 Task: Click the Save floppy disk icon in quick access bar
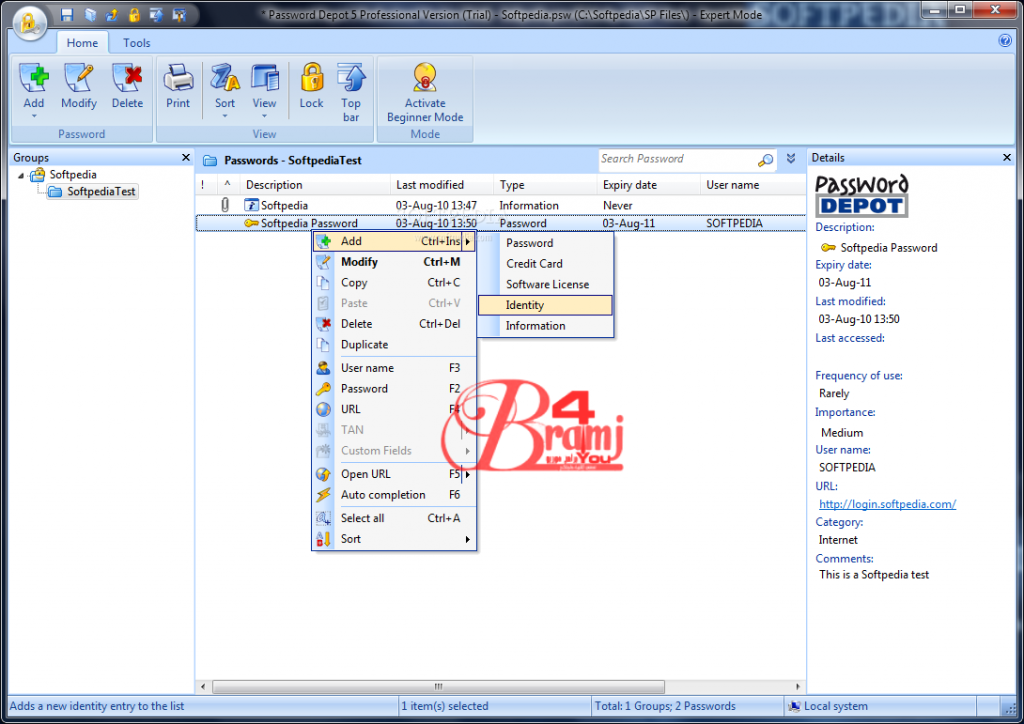click(67, 14)
